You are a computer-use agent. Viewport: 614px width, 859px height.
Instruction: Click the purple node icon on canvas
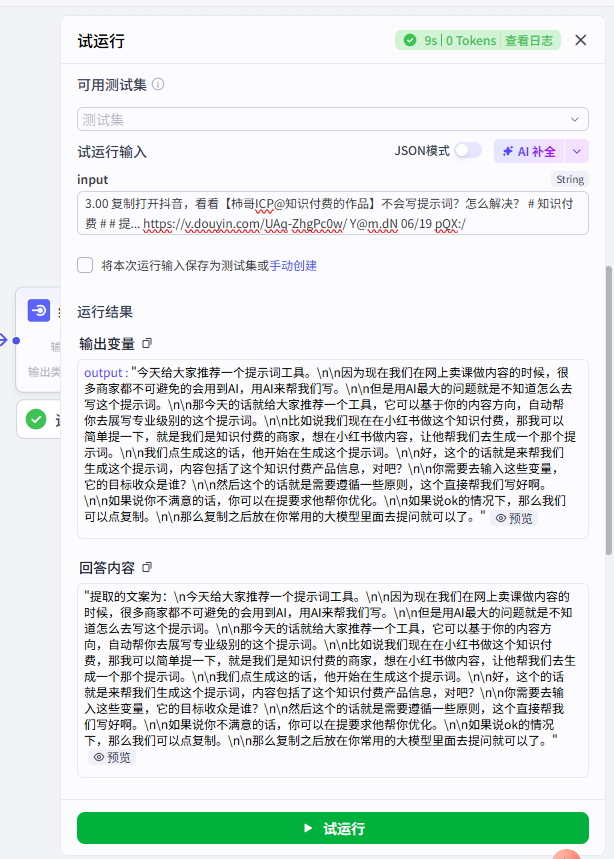coord(38,310)
